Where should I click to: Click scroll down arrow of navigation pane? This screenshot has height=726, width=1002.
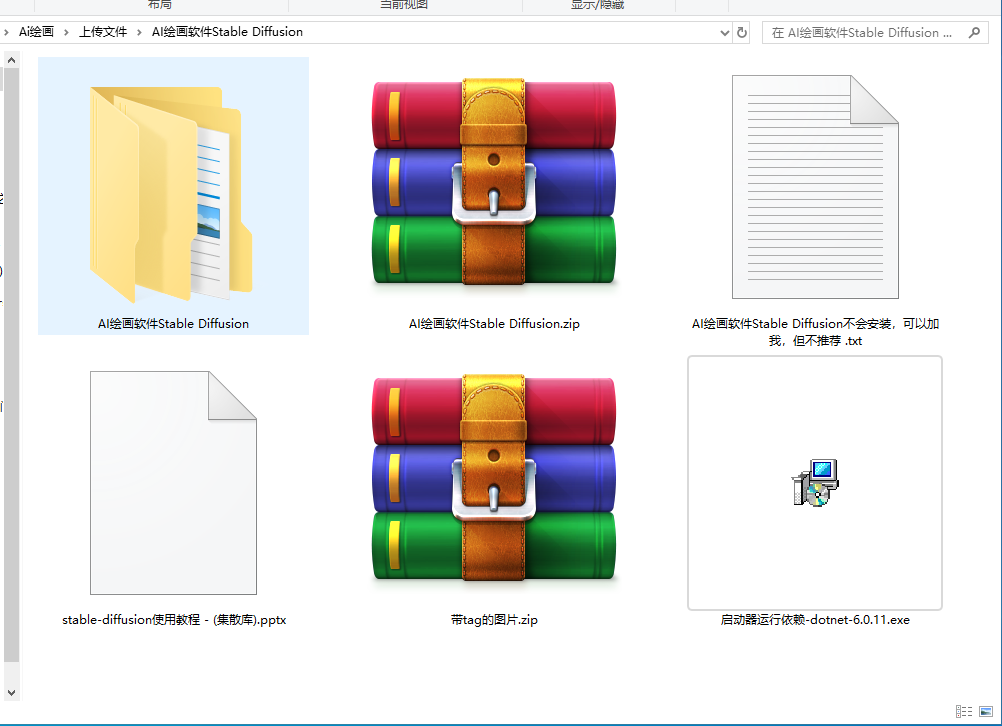tap(12, 693)
